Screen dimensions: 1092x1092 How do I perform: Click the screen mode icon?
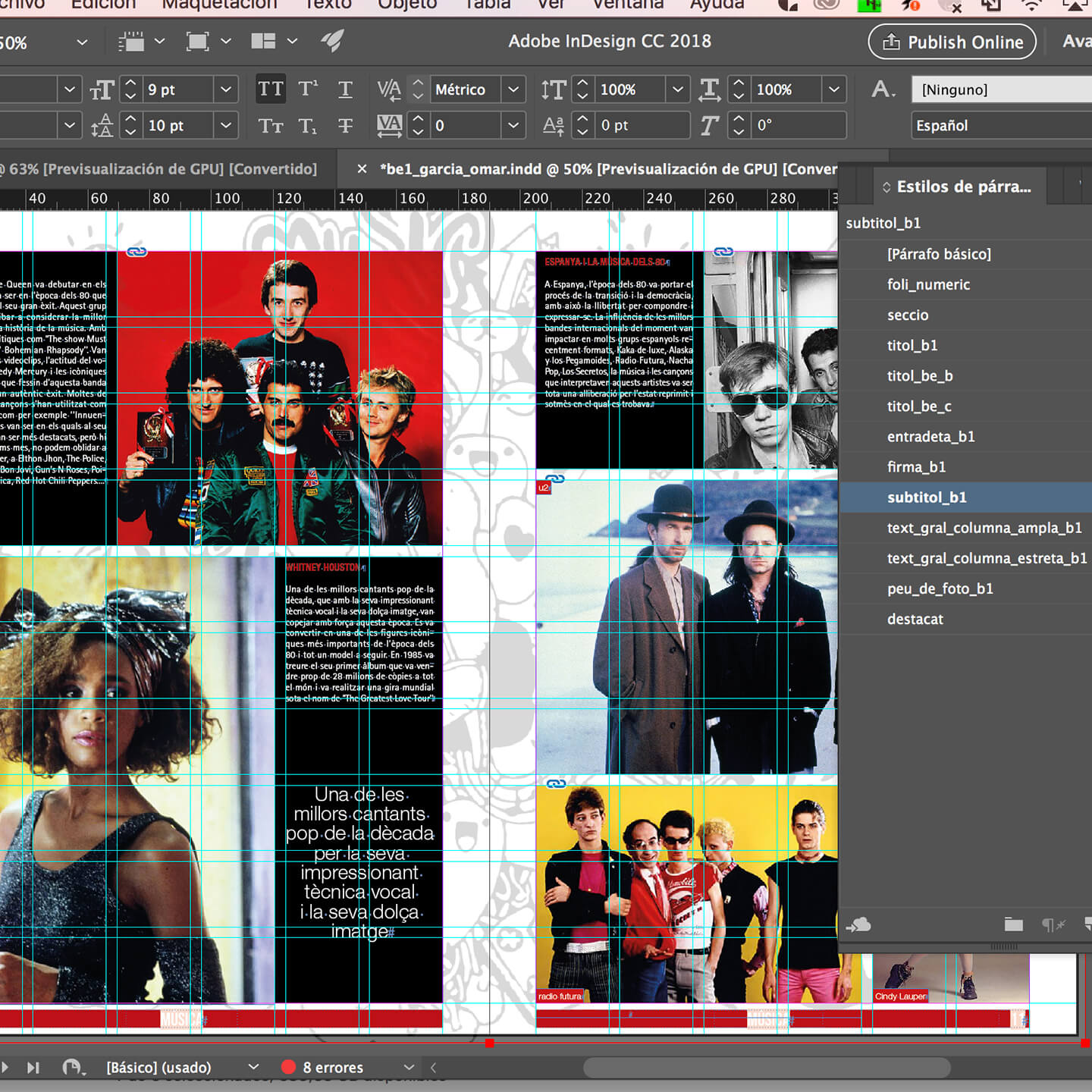click(x=198, y=41)
